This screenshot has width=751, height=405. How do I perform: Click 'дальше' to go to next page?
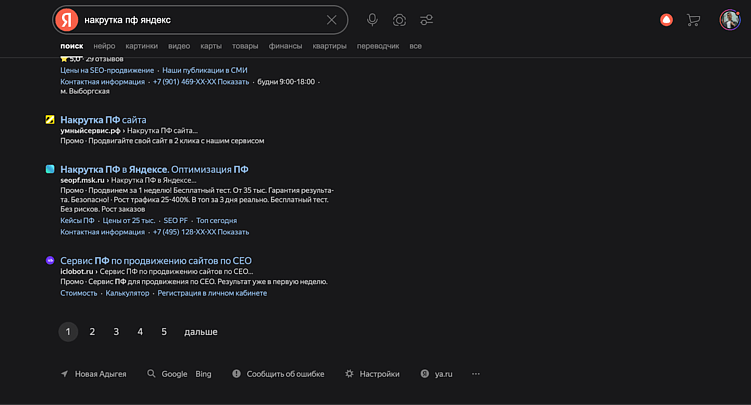point(200,331)
